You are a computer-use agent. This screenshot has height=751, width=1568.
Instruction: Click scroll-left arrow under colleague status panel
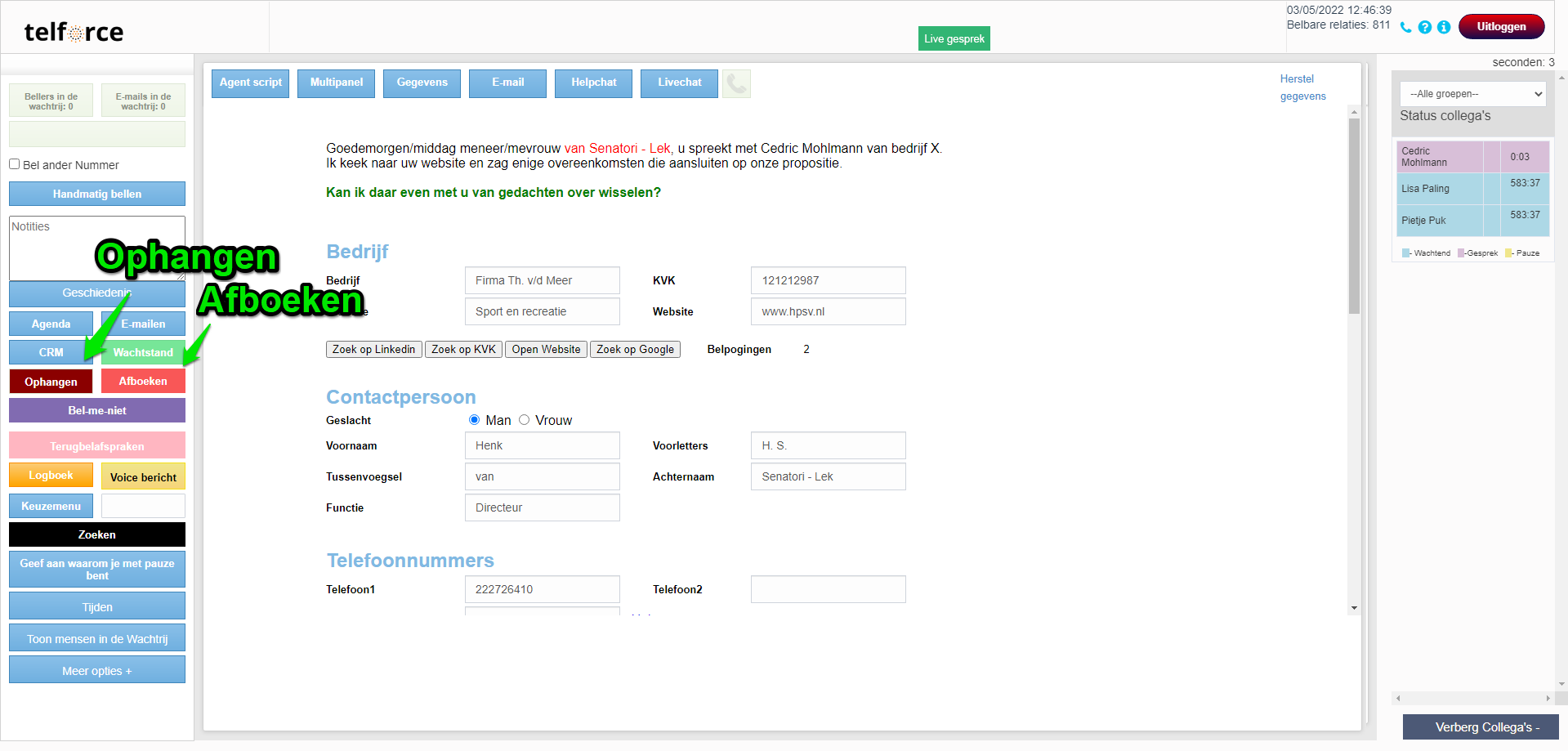click(1398, 699)
